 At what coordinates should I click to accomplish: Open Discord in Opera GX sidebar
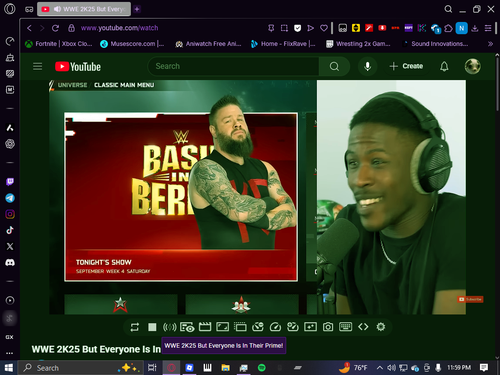tap(10, 262)
